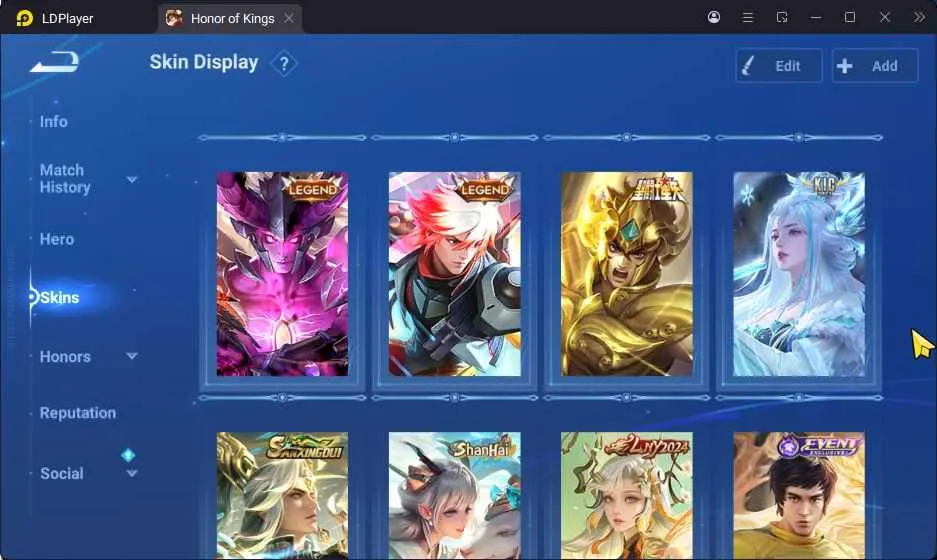Viewport: 937px width, 560px height.
Task: Select the Event Exclusive skin card
Action: [x=798, y=495]
